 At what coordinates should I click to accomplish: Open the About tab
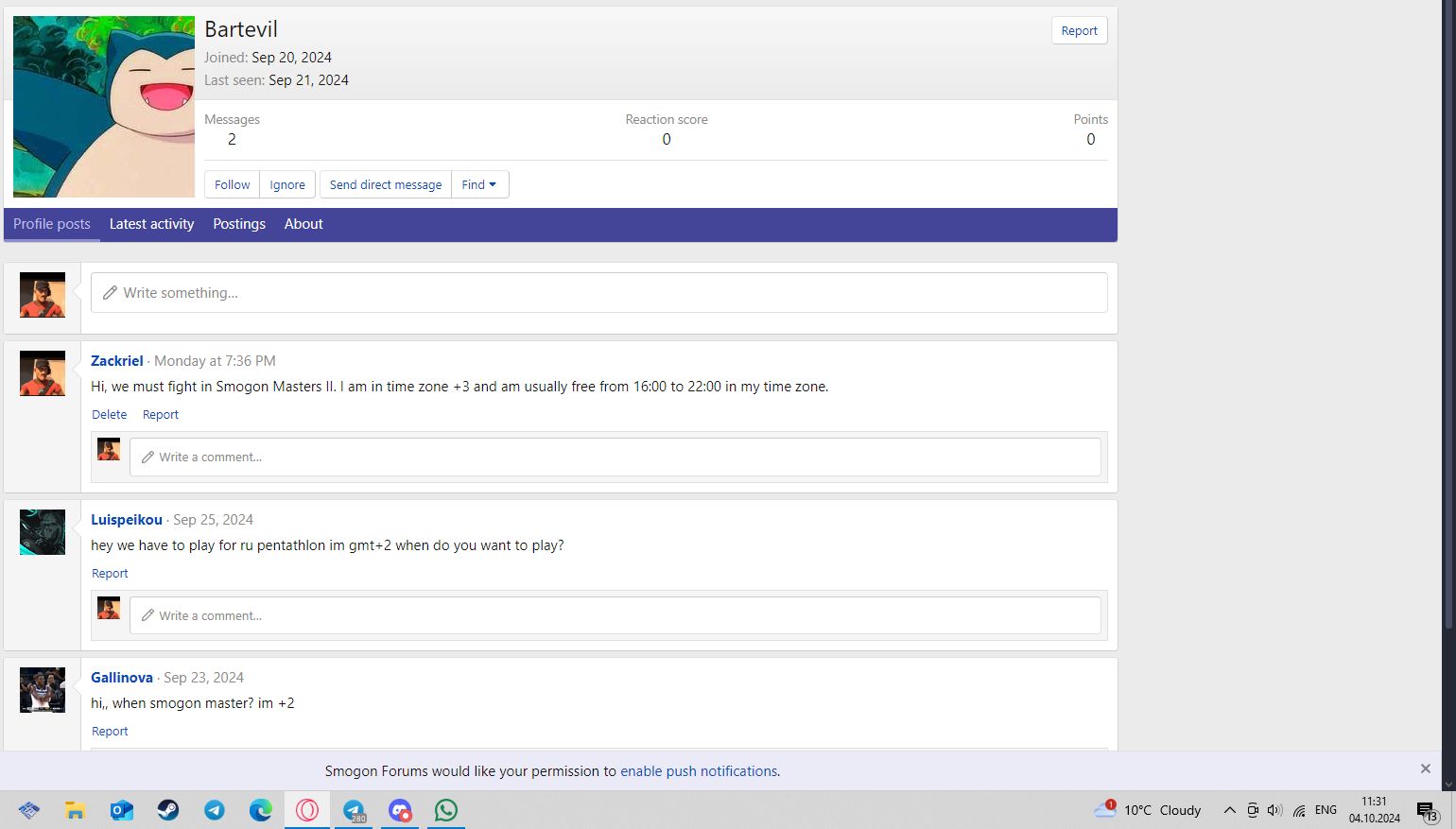[303, 224]
